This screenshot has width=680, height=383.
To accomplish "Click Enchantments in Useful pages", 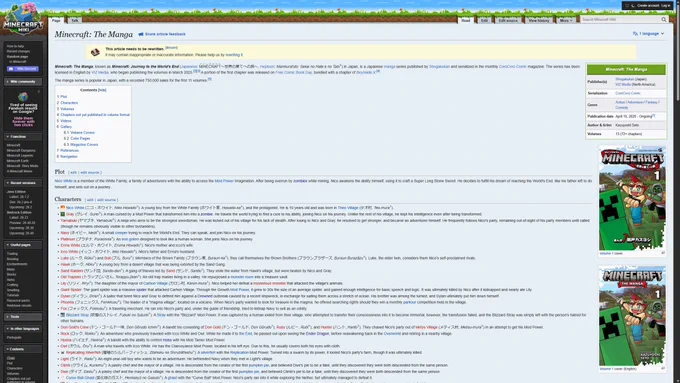I will point(17,264).
